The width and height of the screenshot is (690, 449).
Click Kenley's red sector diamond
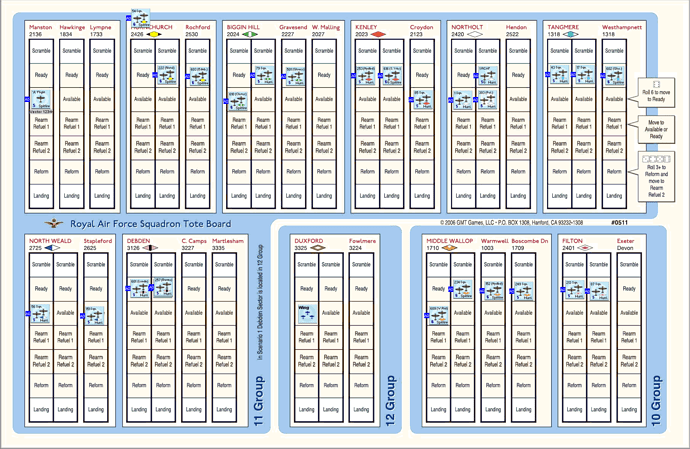pos(378,34)
